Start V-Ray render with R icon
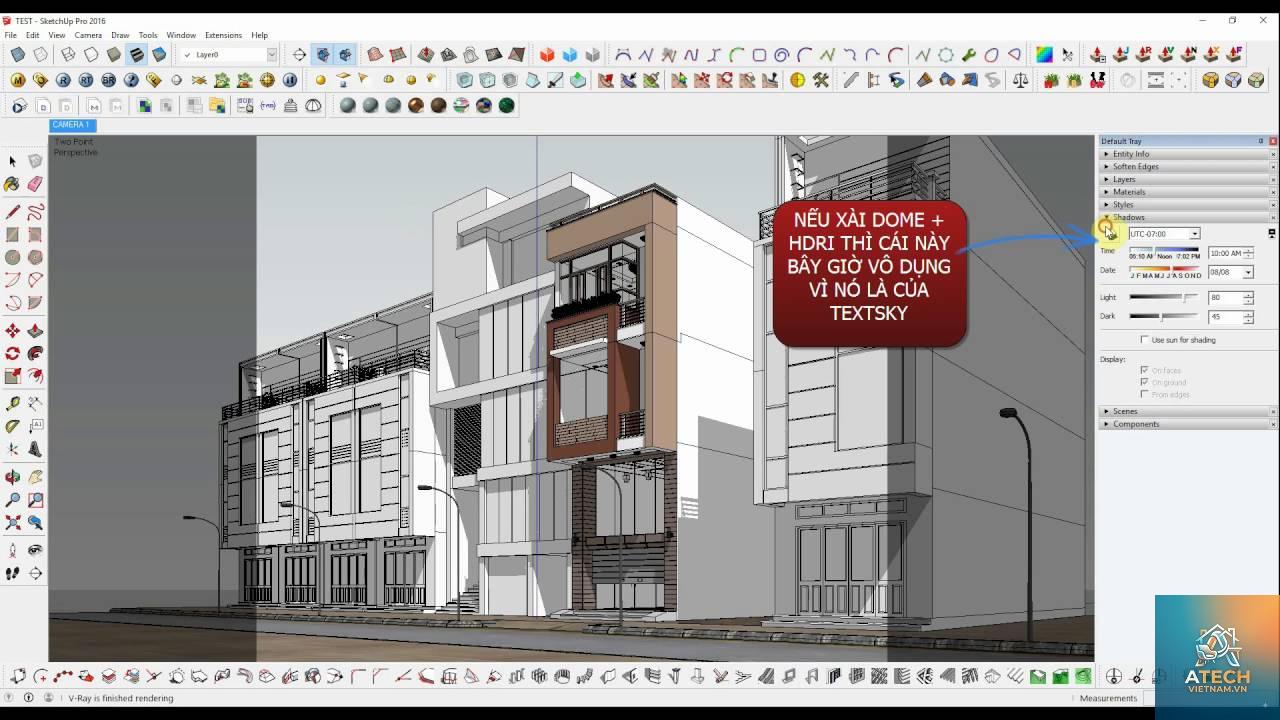 pos(63,80)
